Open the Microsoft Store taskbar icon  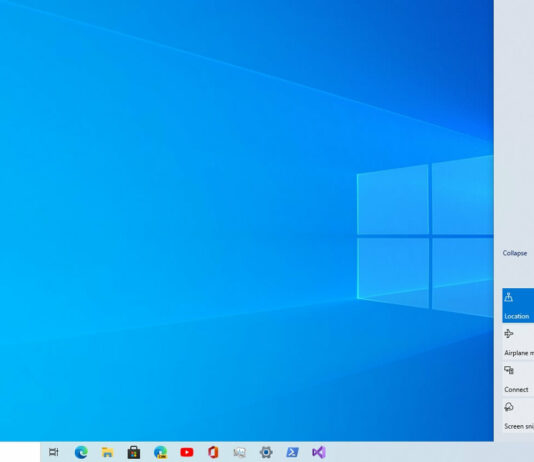point(134,452)
